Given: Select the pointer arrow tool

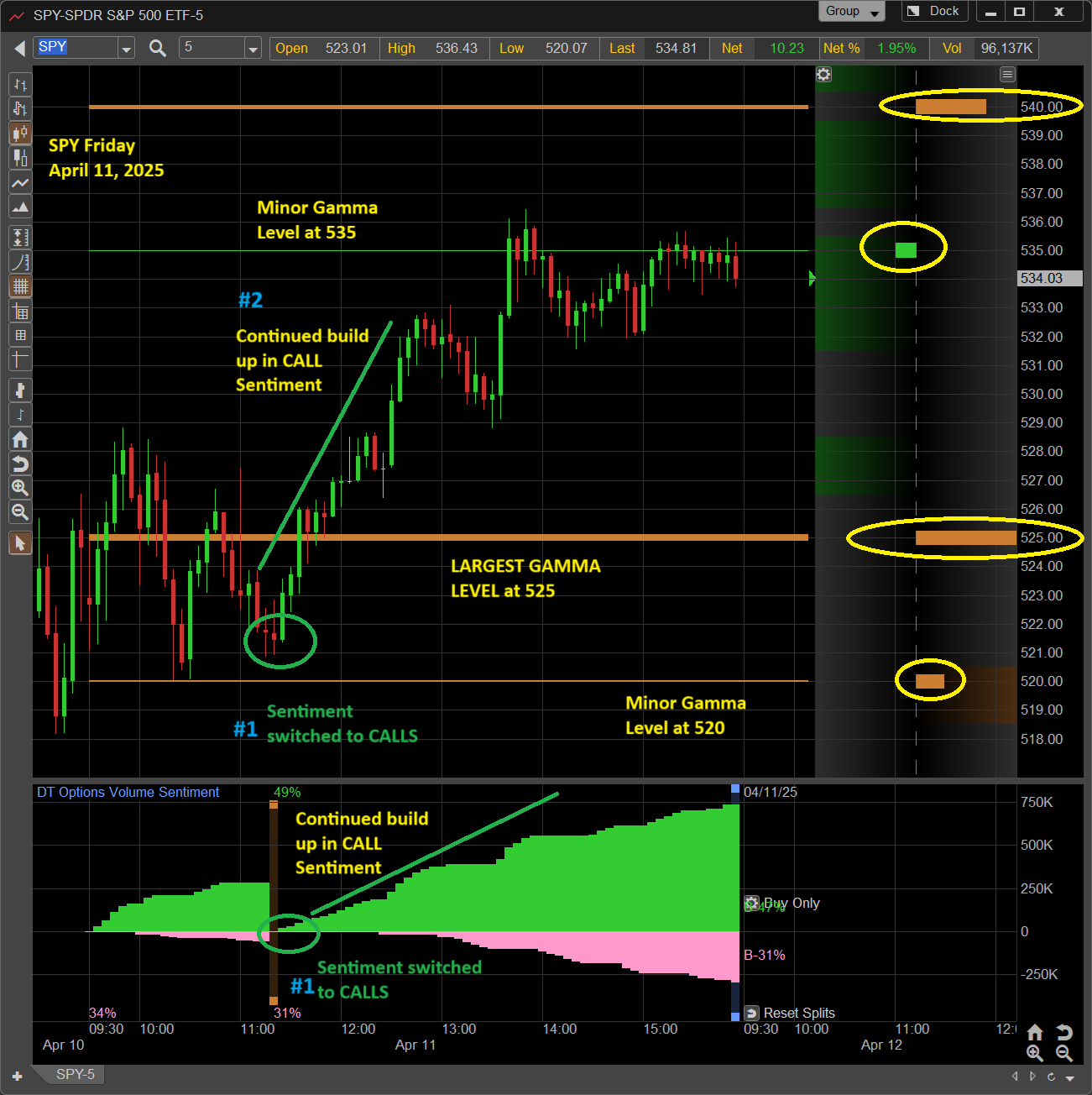Looking at the screenshot, I should pyautogui.click(x=20, y=543).
